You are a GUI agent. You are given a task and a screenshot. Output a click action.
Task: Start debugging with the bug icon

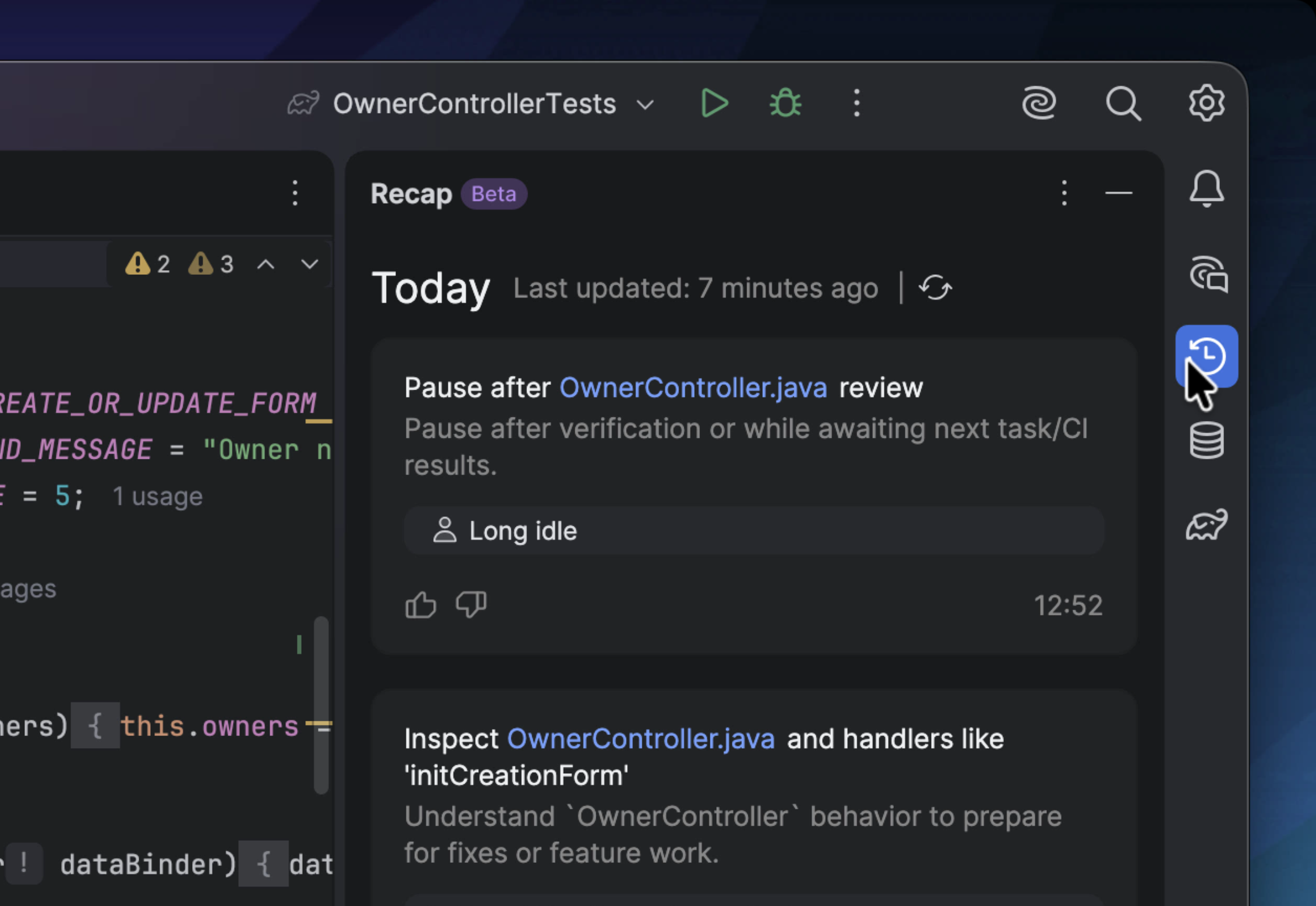[785, 104]
